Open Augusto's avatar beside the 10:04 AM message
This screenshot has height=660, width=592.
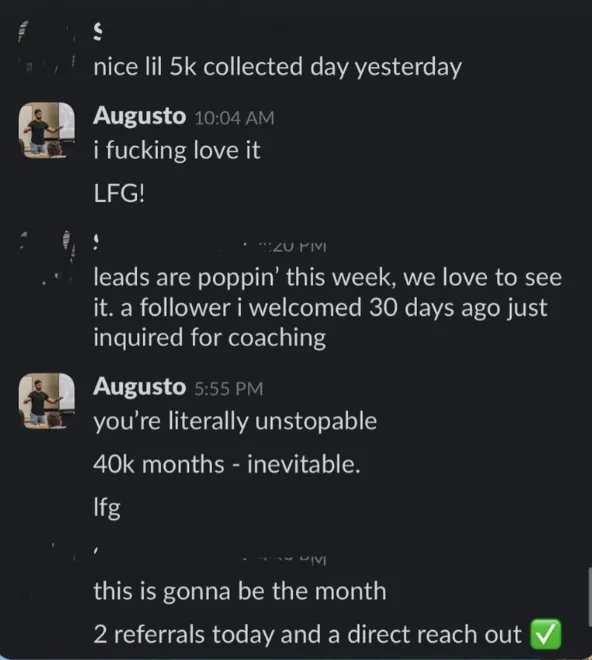[x=47, y=130]
